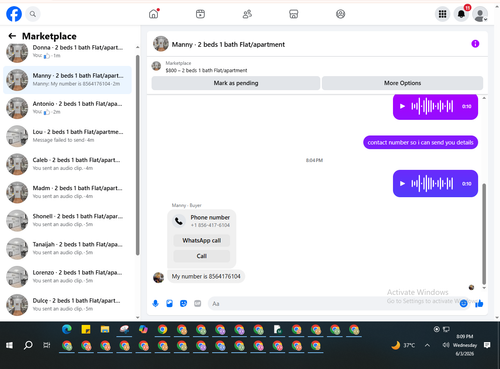This screenshot has width=500, height=369.
Task: Open the Shonell conversation
Action: [x=67, y=220]
